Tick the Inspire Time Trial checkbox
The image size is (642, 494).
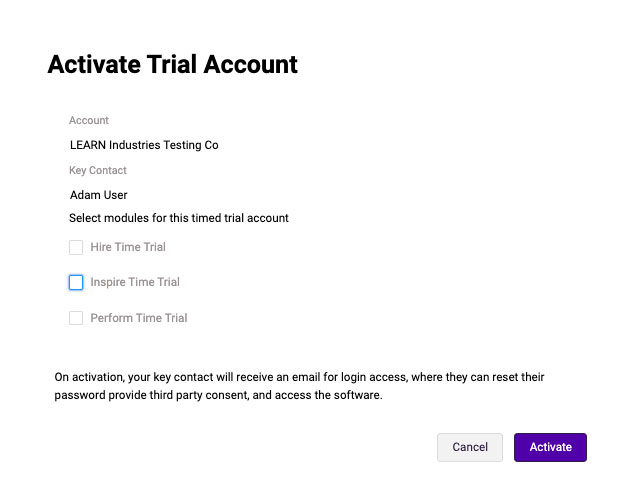click(76, 282)
